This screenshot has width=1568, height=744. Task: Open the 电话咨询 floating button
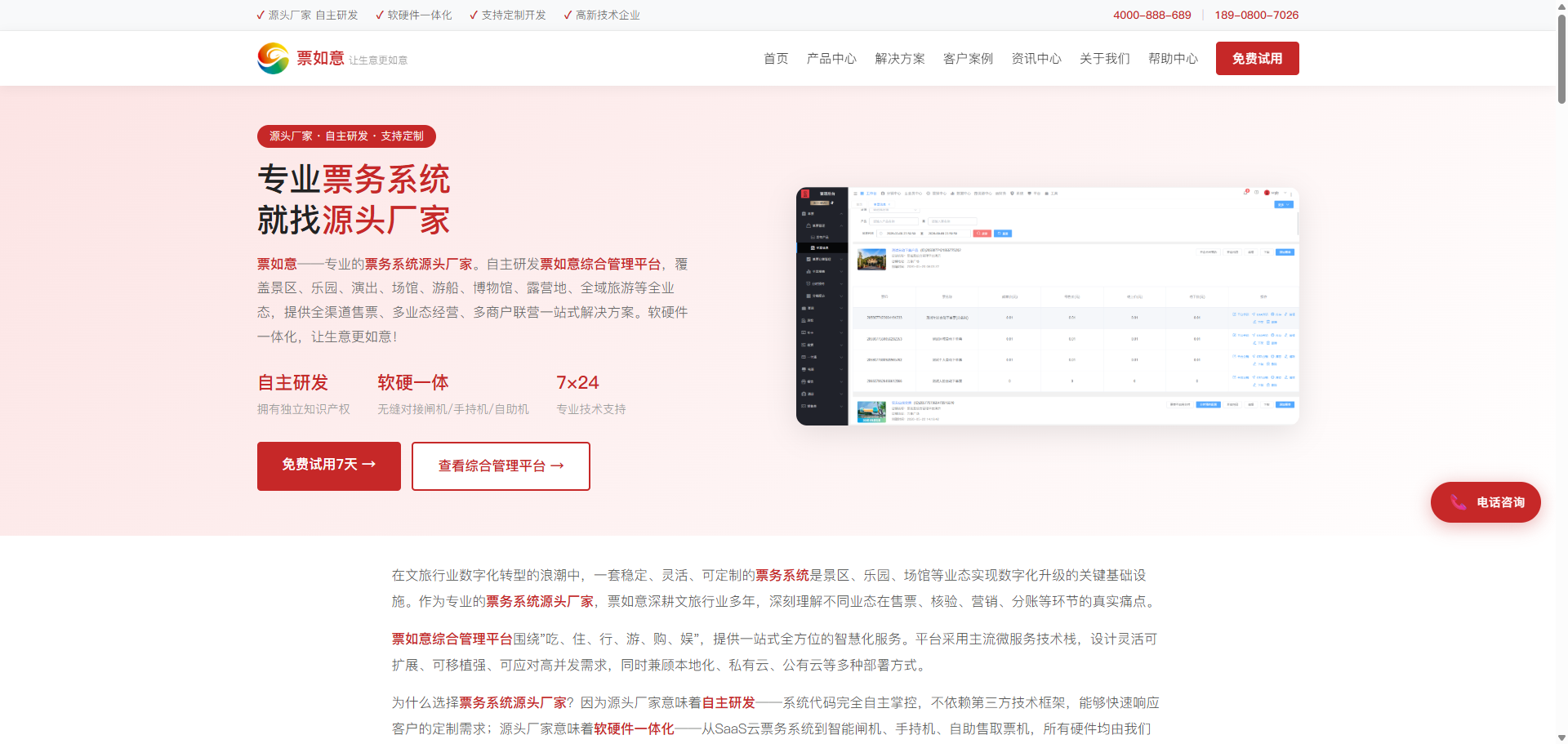tap(1486, 502)
